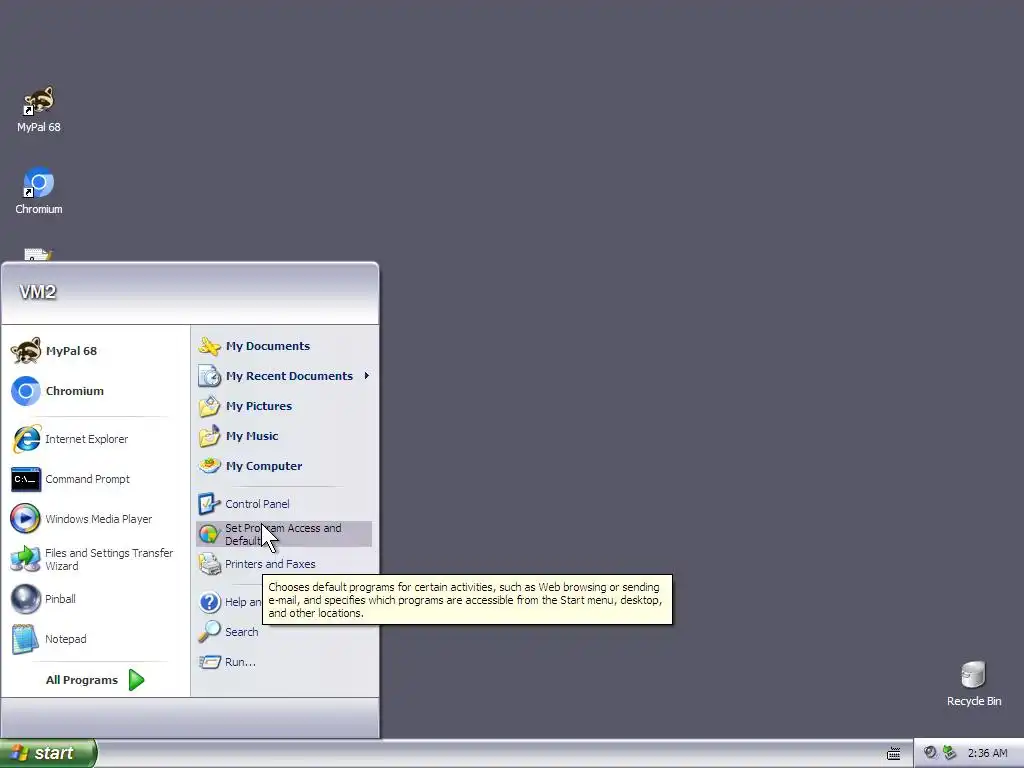Open the MyPal 68 desktop shortcut icon
This screenshot has width=1024, height=768.
[39, 101]
